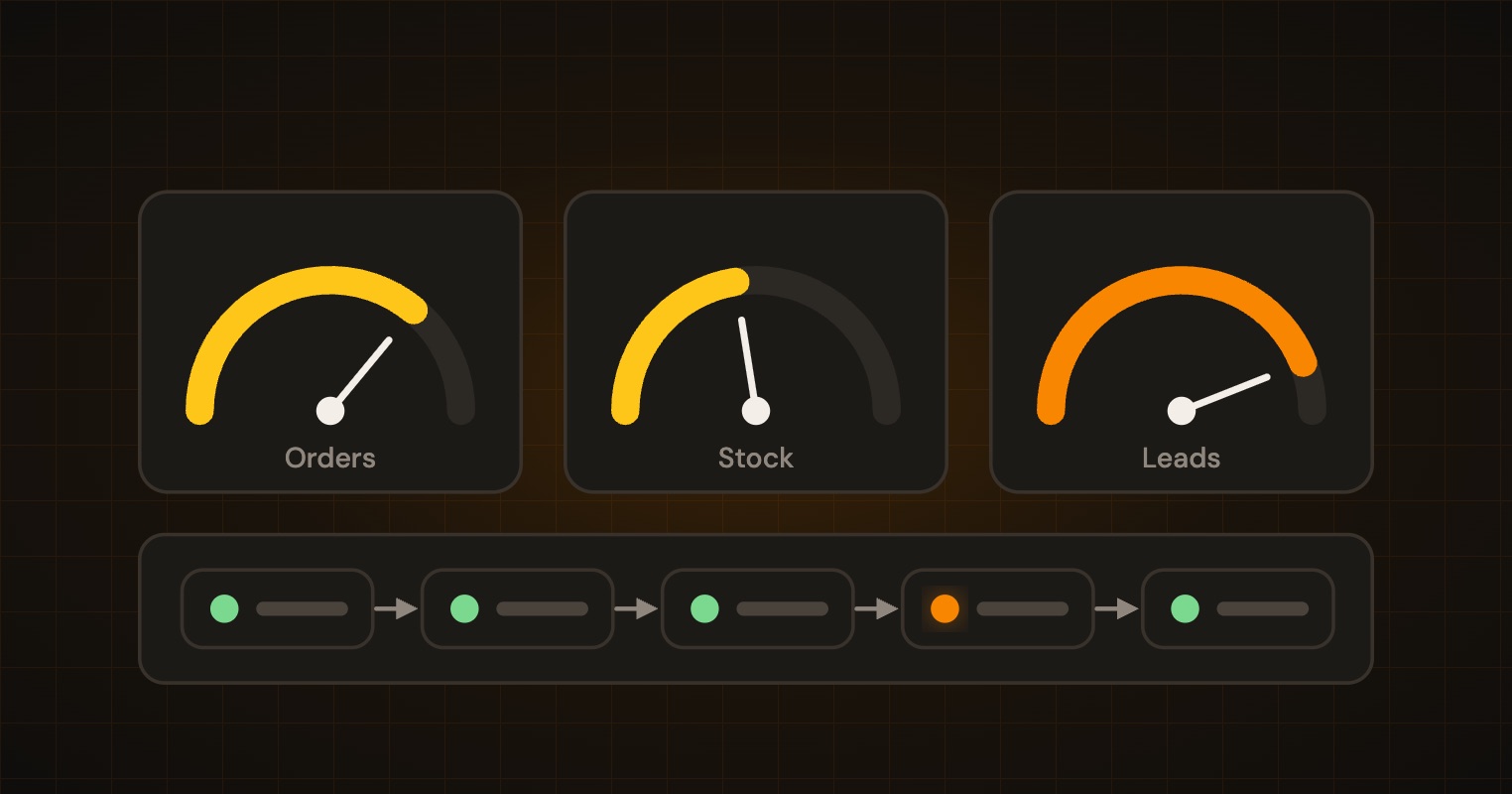Image resolution: width=1512 pixels, height=794 pixels.
Task: Click the green status dot of first step
Action: click(225, 608)
